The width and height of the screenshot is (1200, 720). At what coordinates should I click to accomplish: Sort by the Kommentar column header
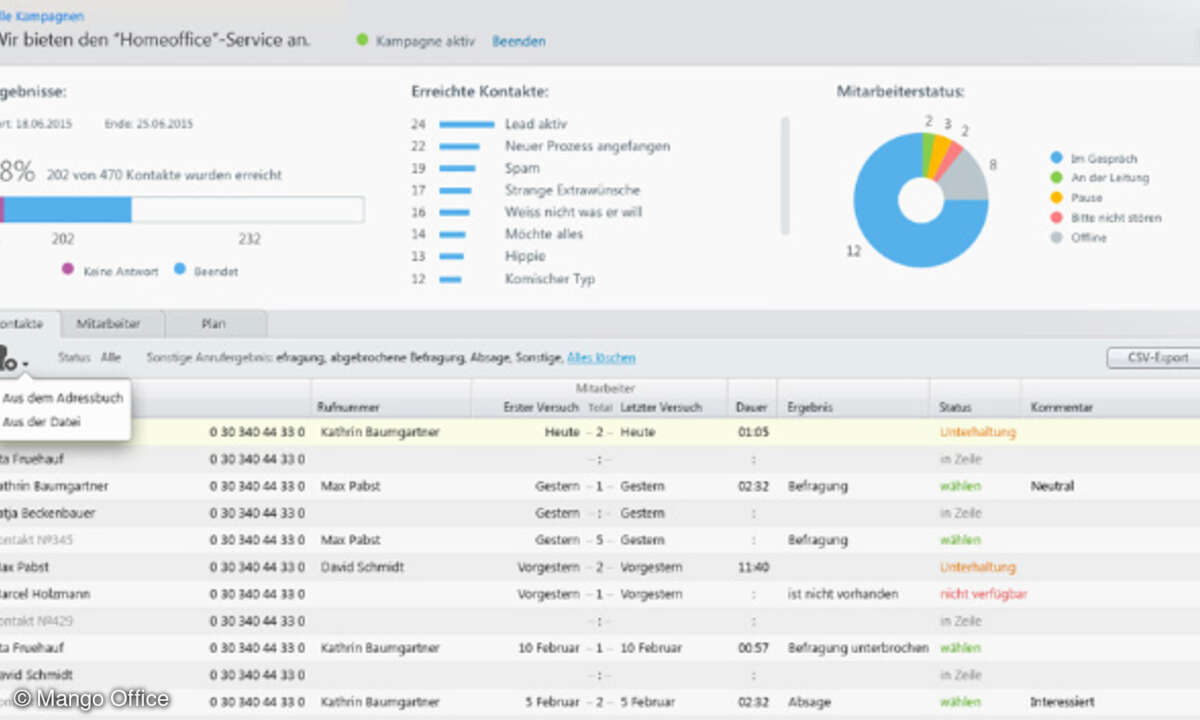point(1061,408)
